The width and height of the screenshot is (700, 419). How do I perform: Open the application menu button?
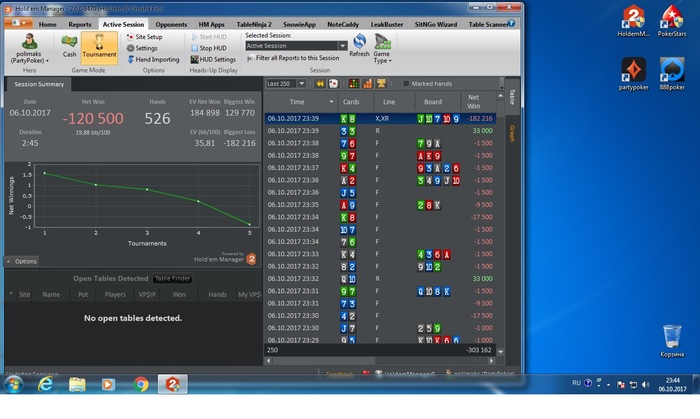click(19, 23)
